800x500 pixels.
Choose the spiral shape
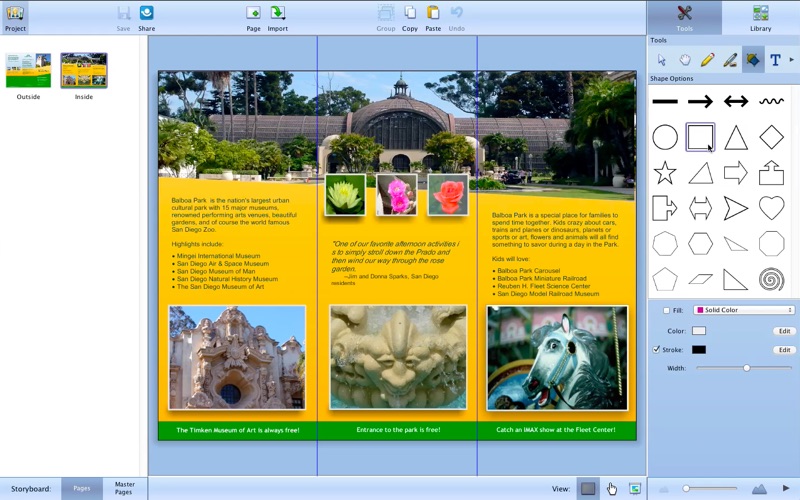click(x=771, y=279)
